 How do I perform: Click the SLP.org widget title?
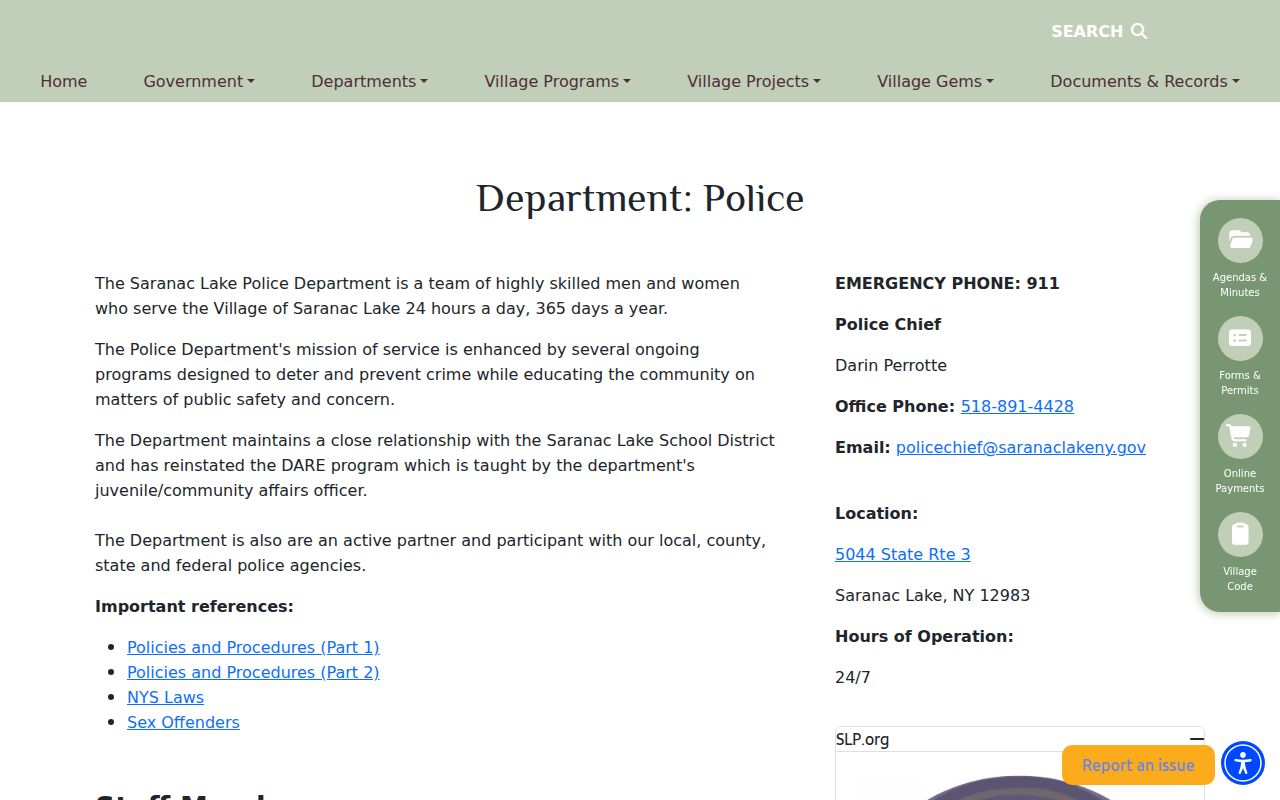tap(862, 739)
